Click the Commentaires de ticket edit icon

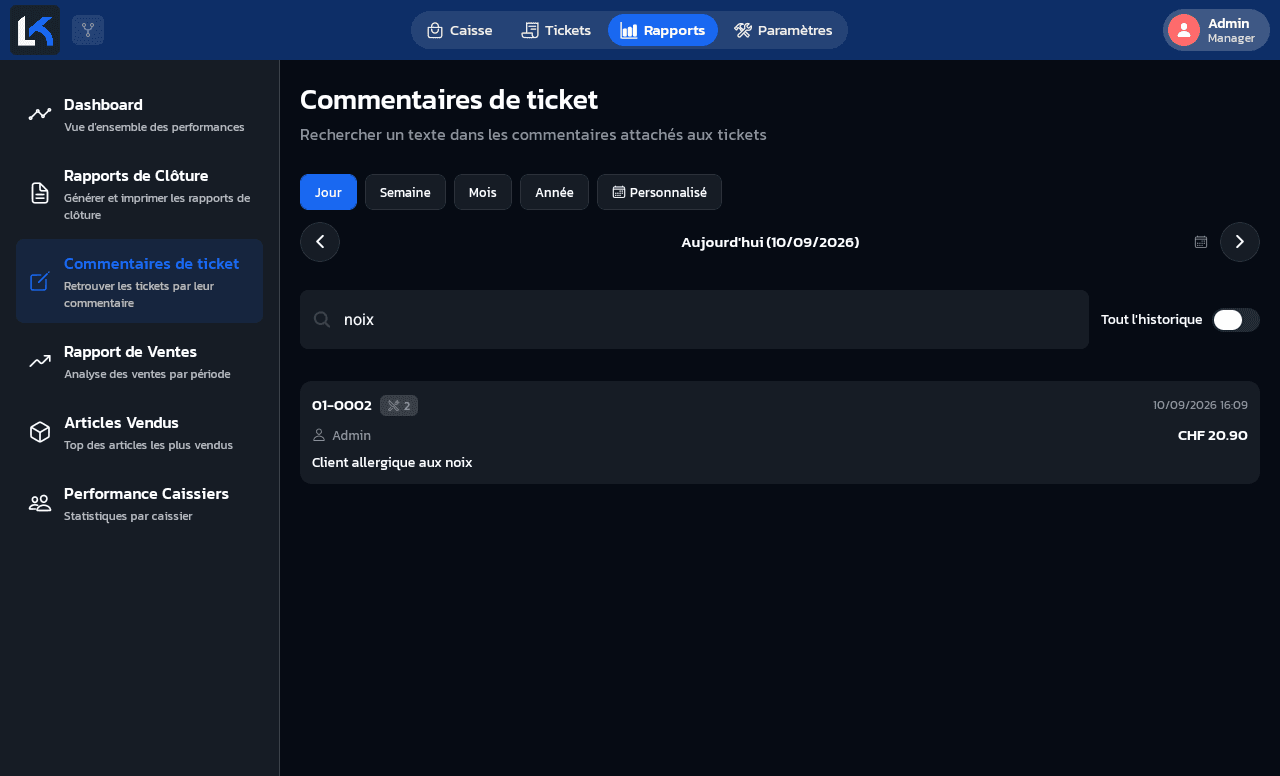click(x=40, y=281)
